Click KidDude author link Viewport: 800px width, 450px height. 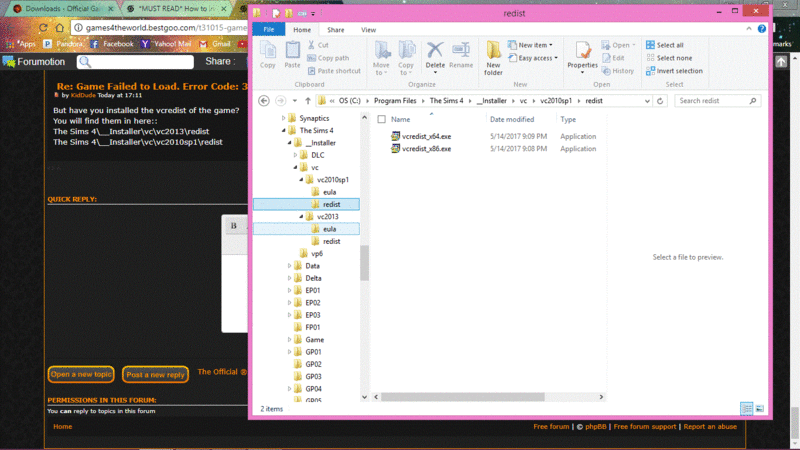tap(83, 95)
